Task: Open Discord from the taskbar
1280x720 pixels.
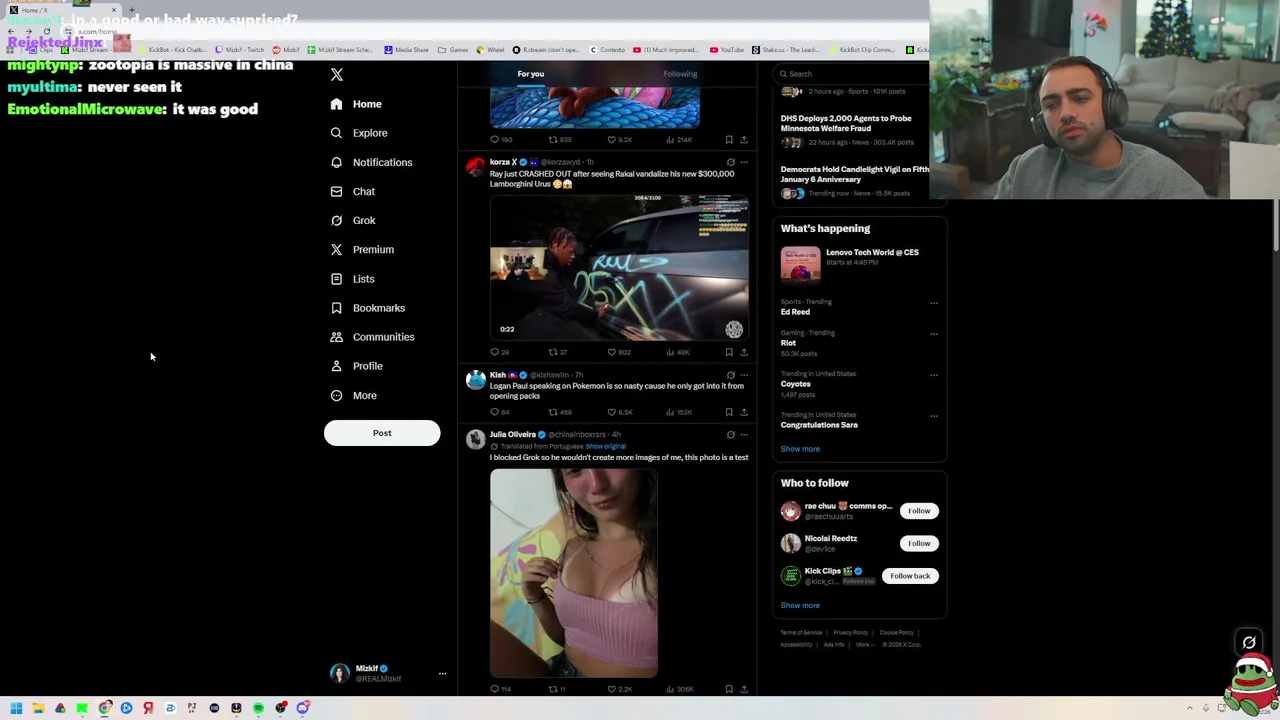Action: point(302,708)
